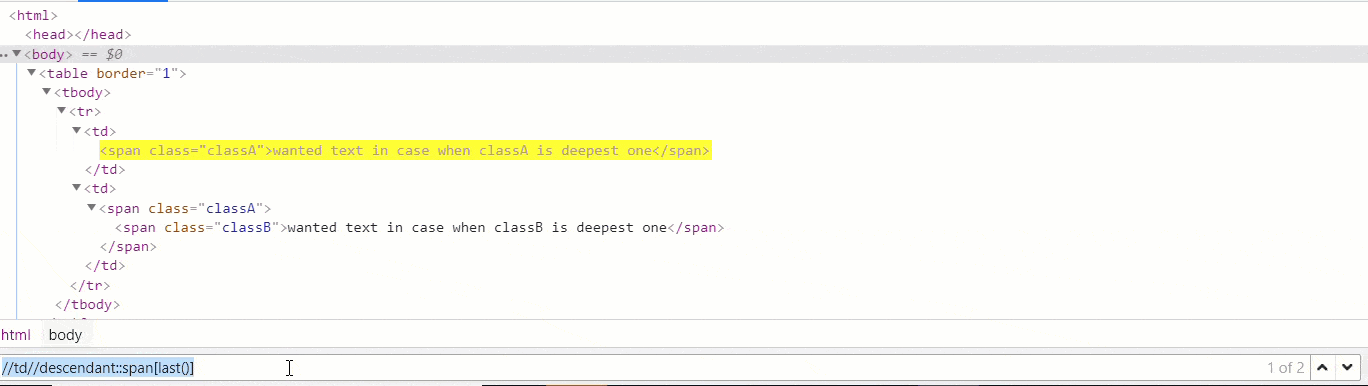The height and width of the screenshot is (386, 1368).
Task: Click the 1 of 2 match counter
Action: tap(1285, 368)
